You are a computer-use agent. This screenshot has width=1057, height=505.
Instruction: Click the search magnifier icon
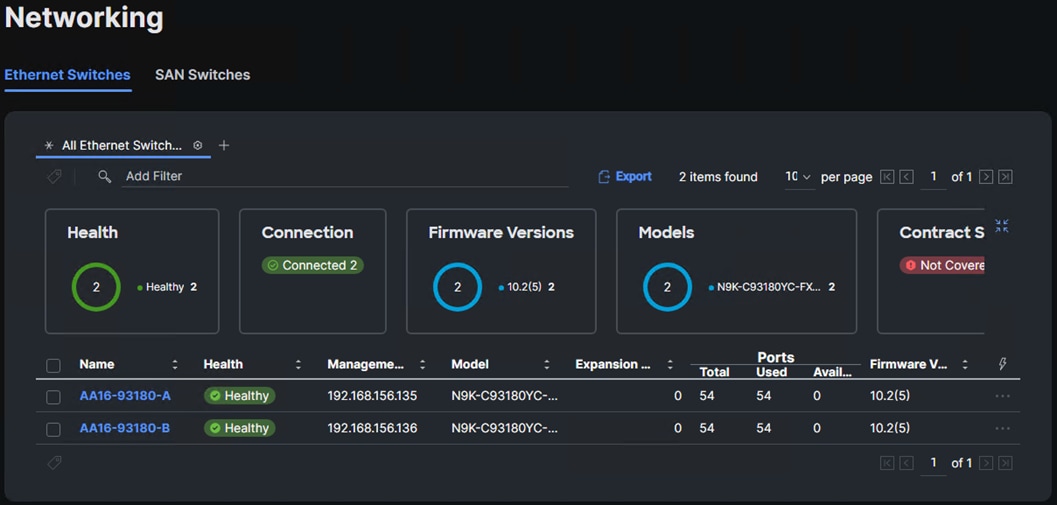(x=104, y=176)
